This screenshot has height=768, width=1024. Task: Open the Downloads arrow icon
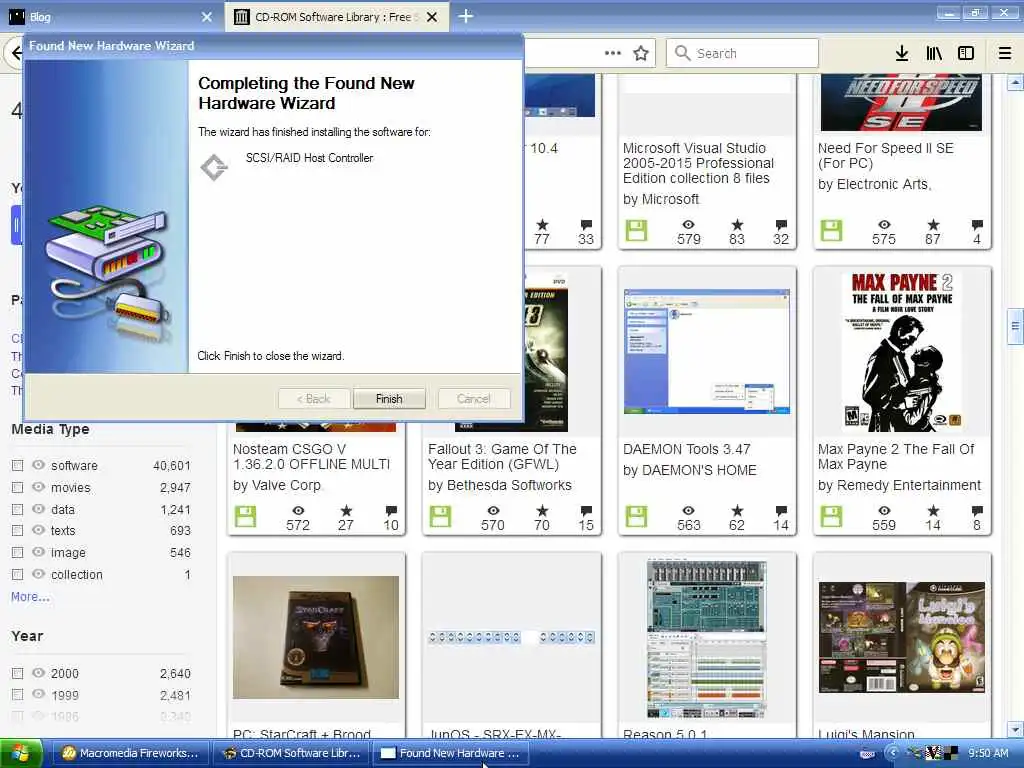(x=902, y=53)
